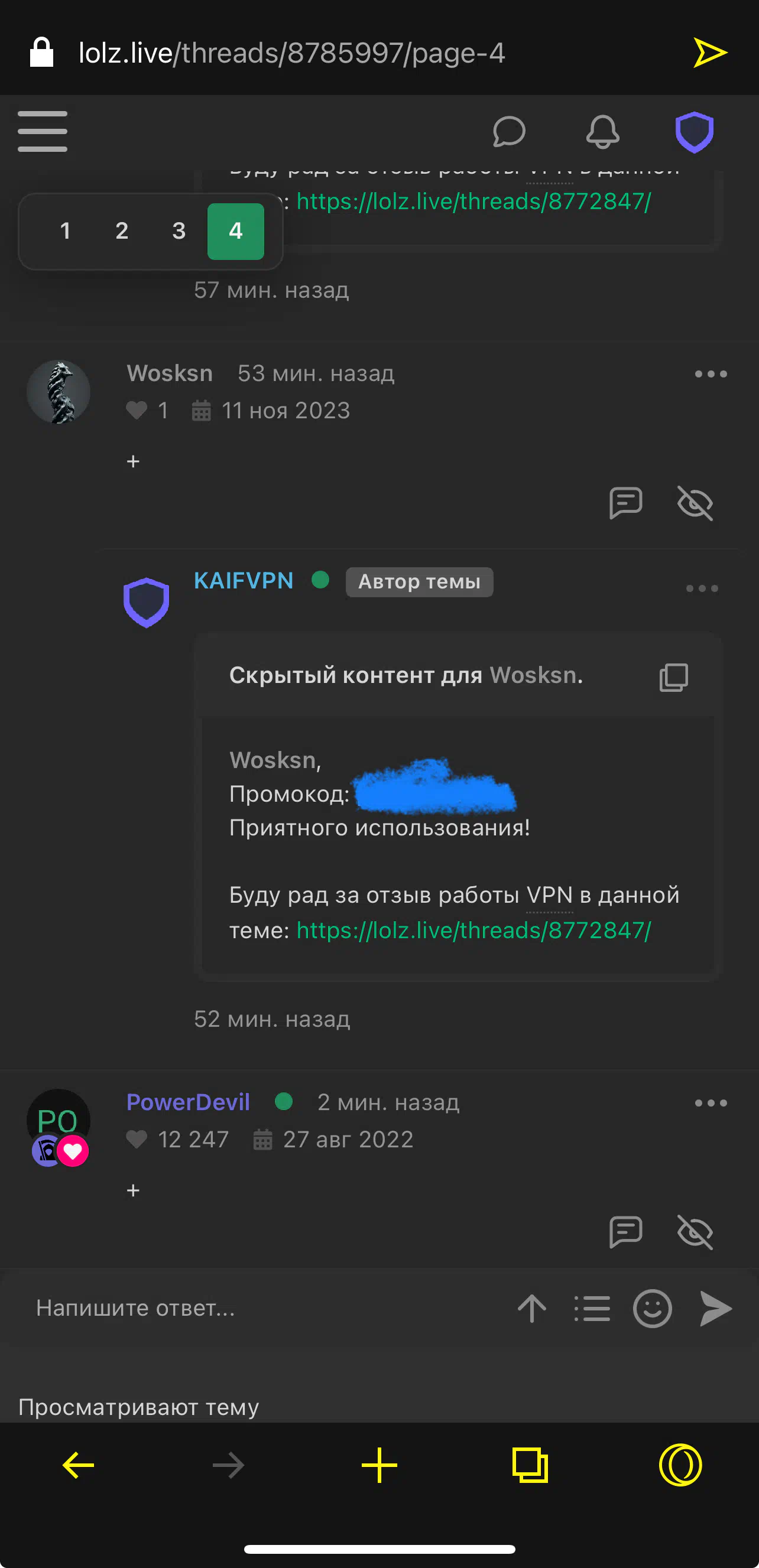Open the conversations chat bubble icon
Screen dimensions: 759x1568
(x=508, y=132)
